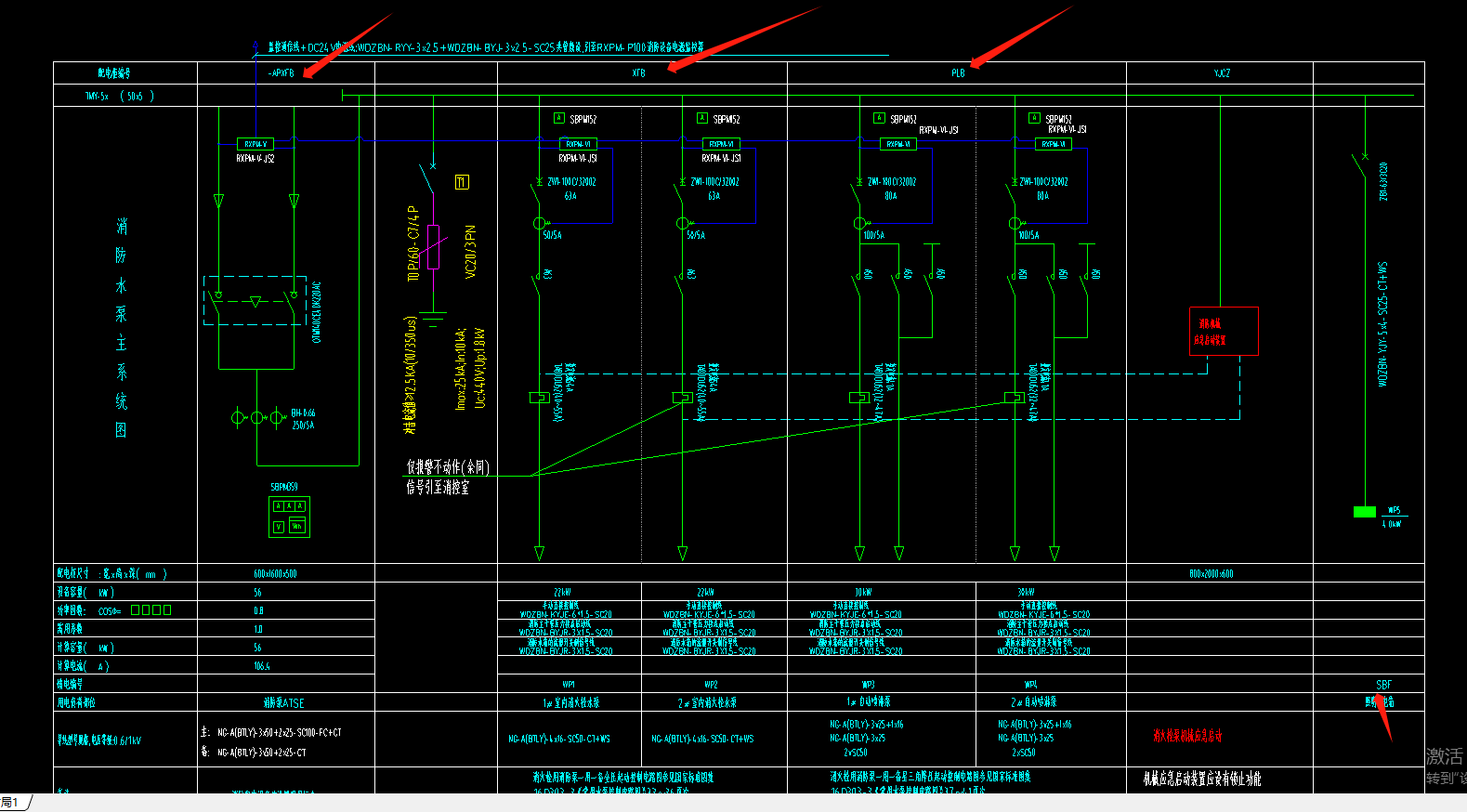Click the BH-0.66 250/5A transformer label
The image size is (1467, 812).
303,419
